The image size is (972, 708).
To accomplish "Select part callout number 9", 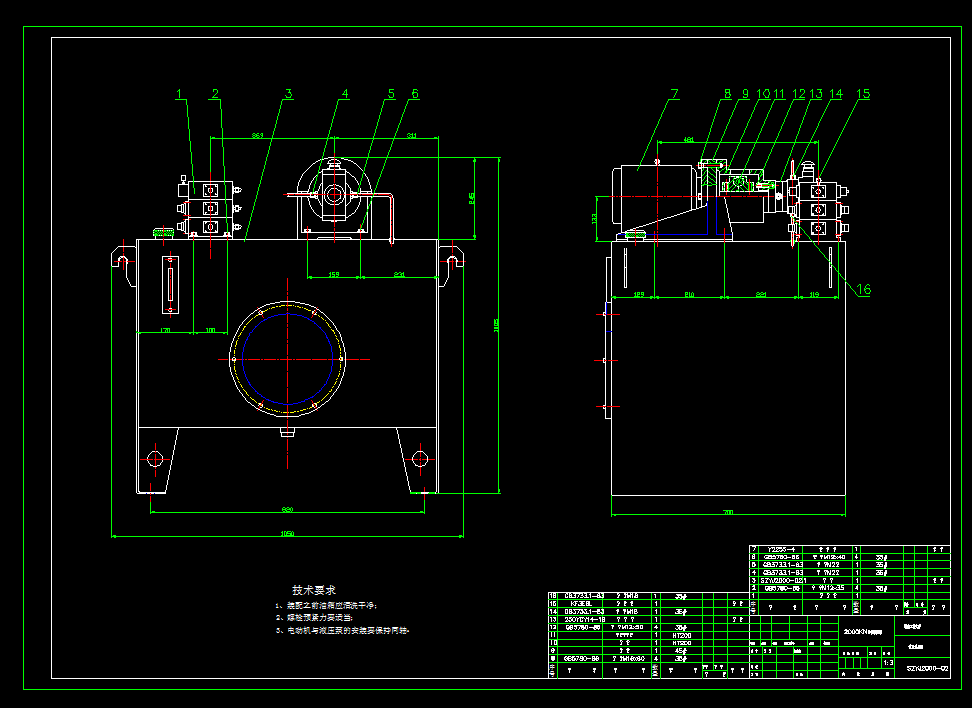I will [x=745, y=94].
